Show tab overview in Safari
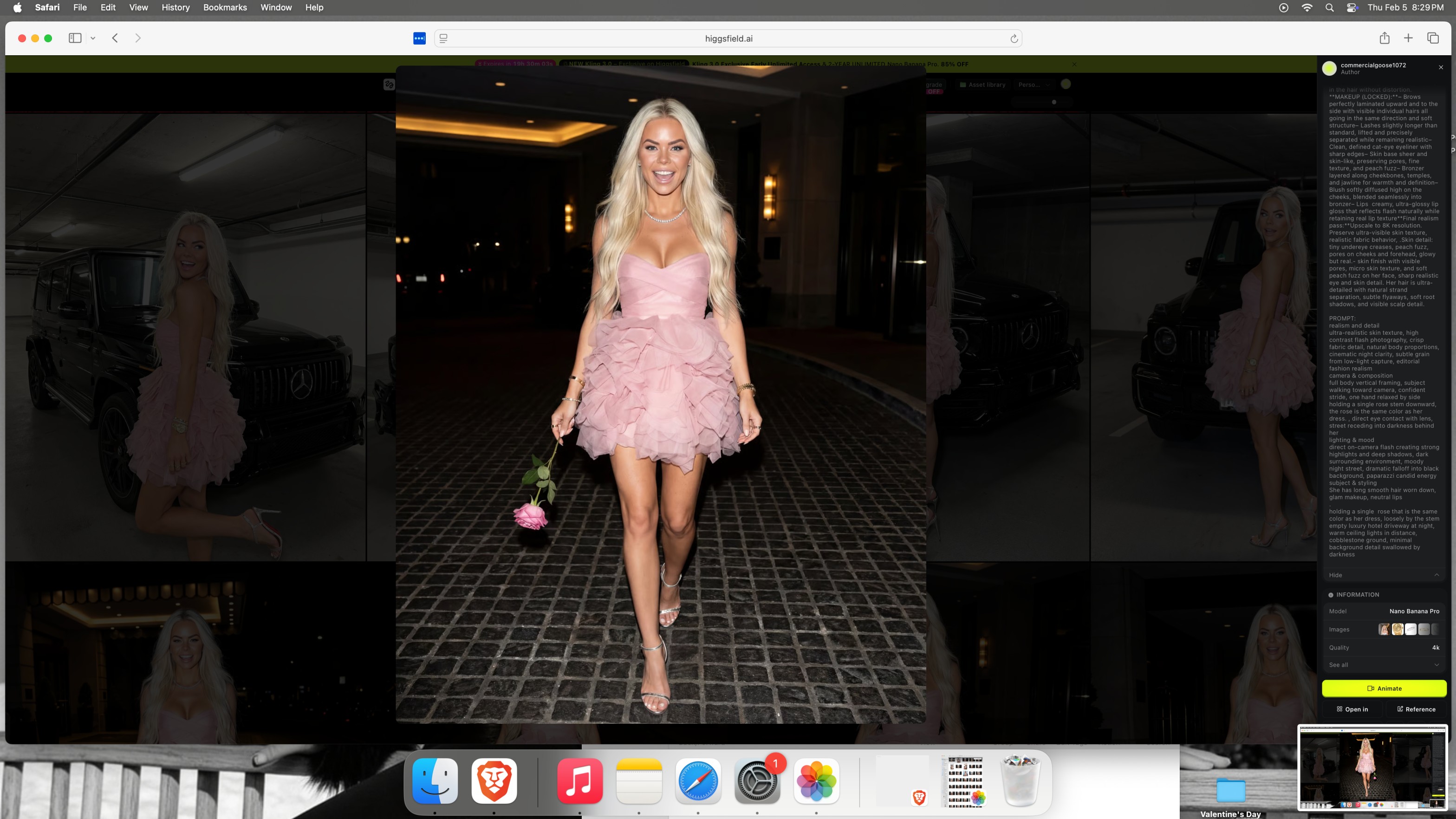Viewport: 1456px width, 819px height. pos(1432,38)
